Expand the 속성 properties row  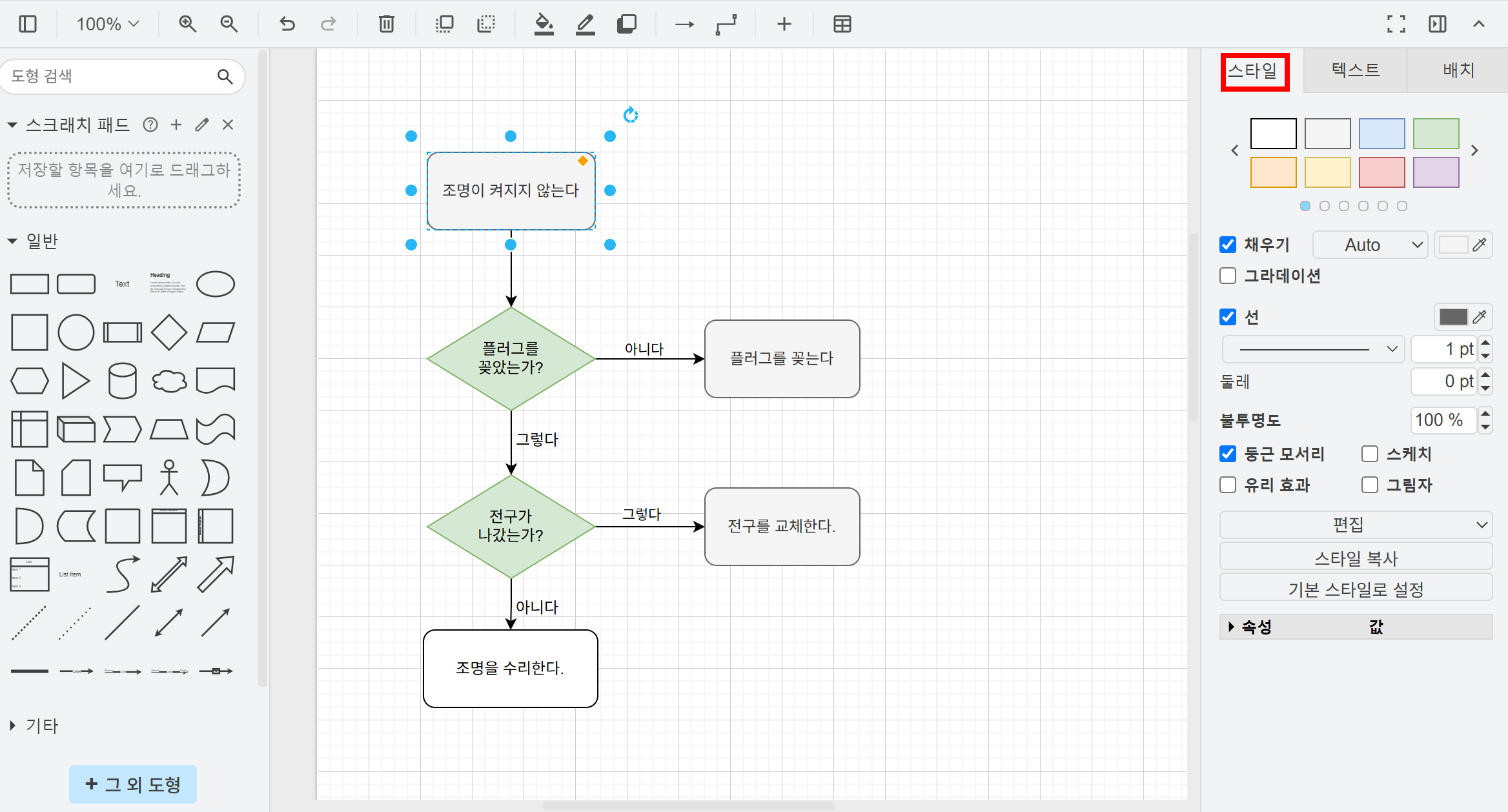[1231, 627]
